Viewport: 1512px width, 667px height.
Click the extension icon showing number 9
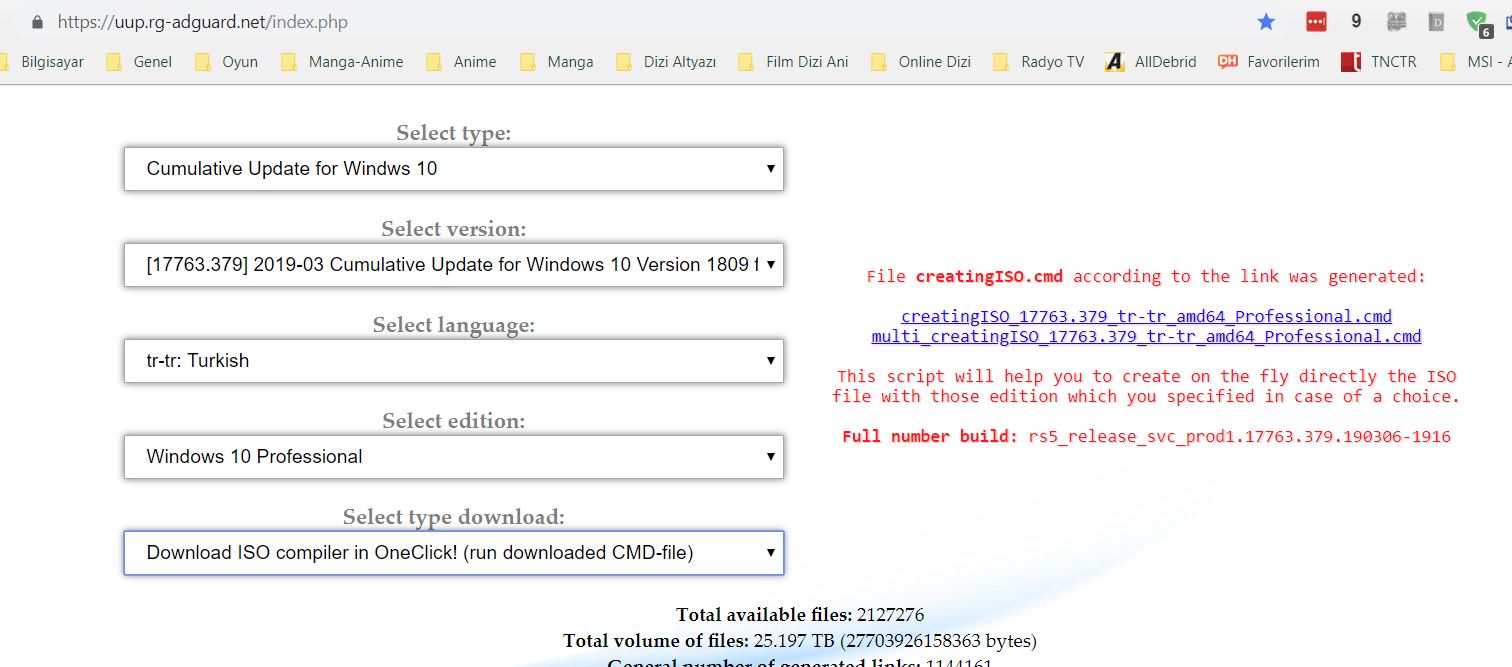[x=1356, y=21]
